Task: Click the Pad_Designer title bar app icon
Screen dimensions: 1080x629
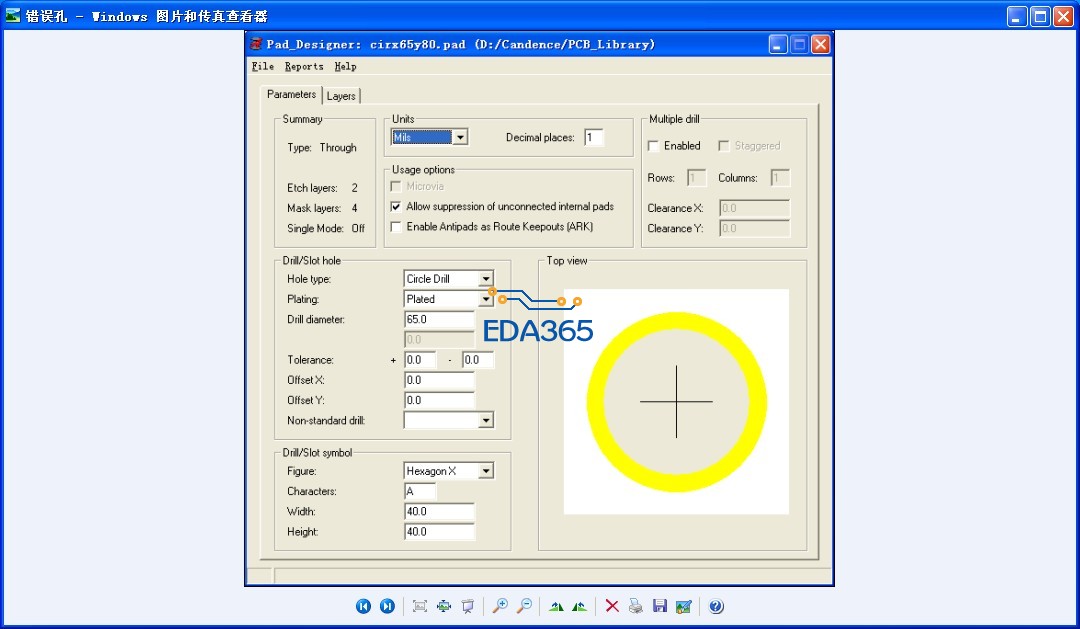Action: tap(256, 44)
